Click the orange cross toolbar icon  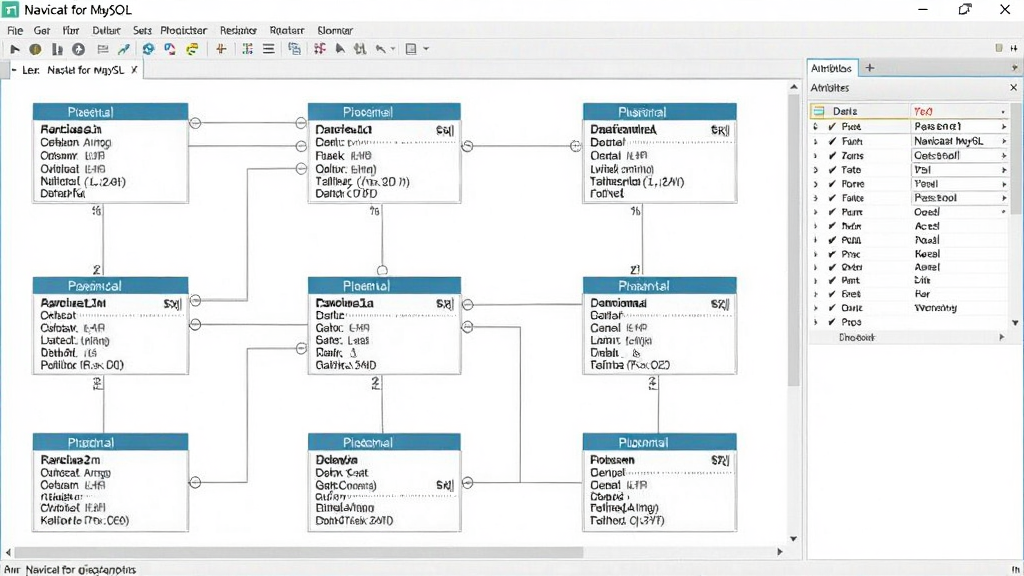click(221, 49)
